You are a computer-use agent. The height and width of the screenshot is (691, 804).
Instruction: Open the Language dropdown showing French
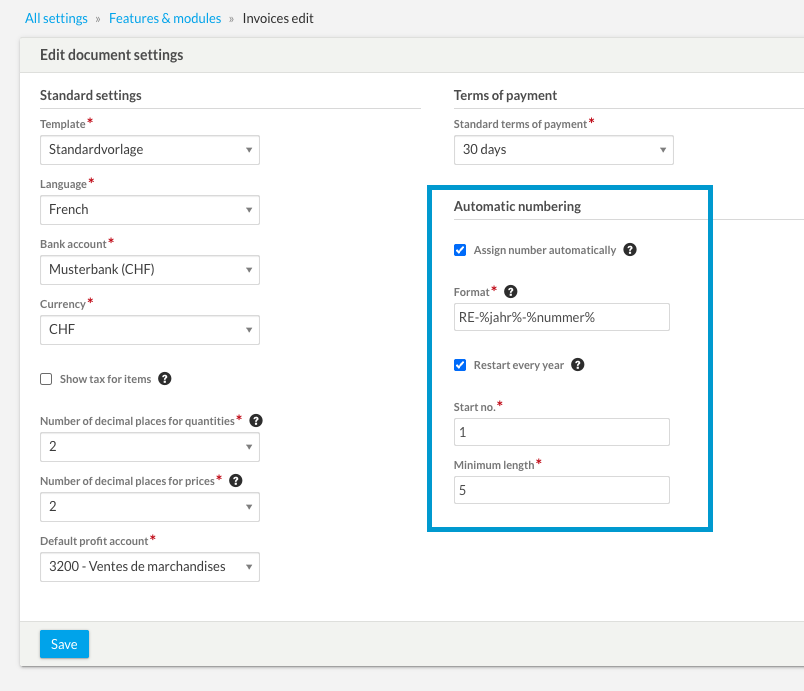[x=150, y=210]
